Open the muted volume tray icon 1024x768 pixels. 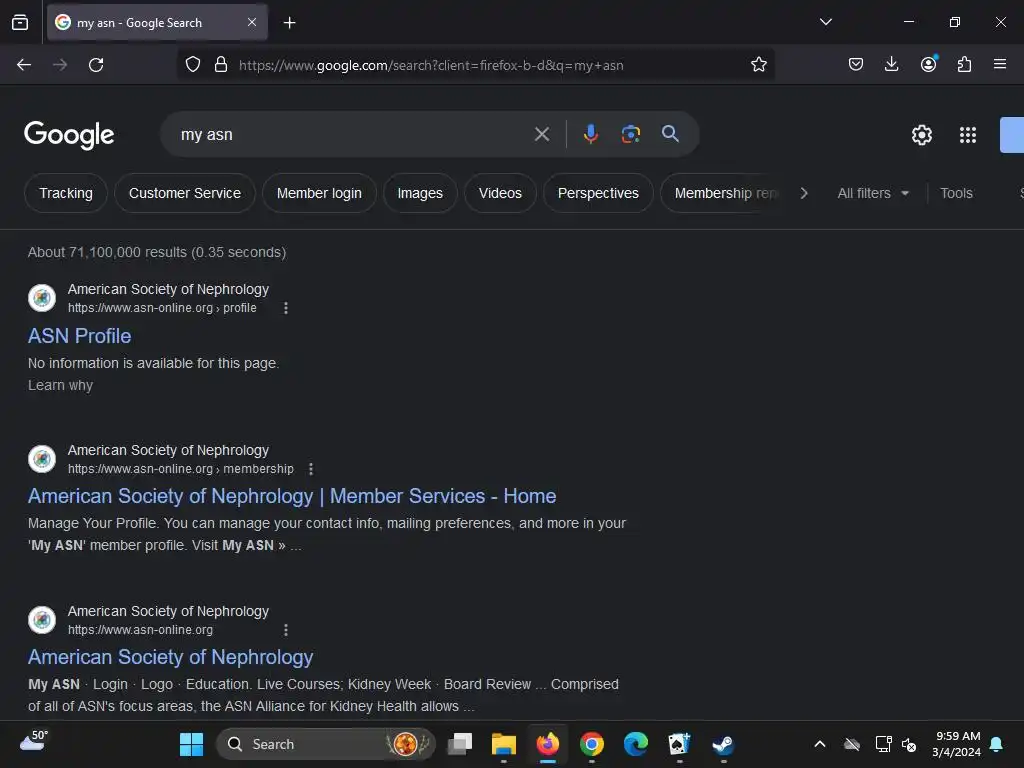909,744
